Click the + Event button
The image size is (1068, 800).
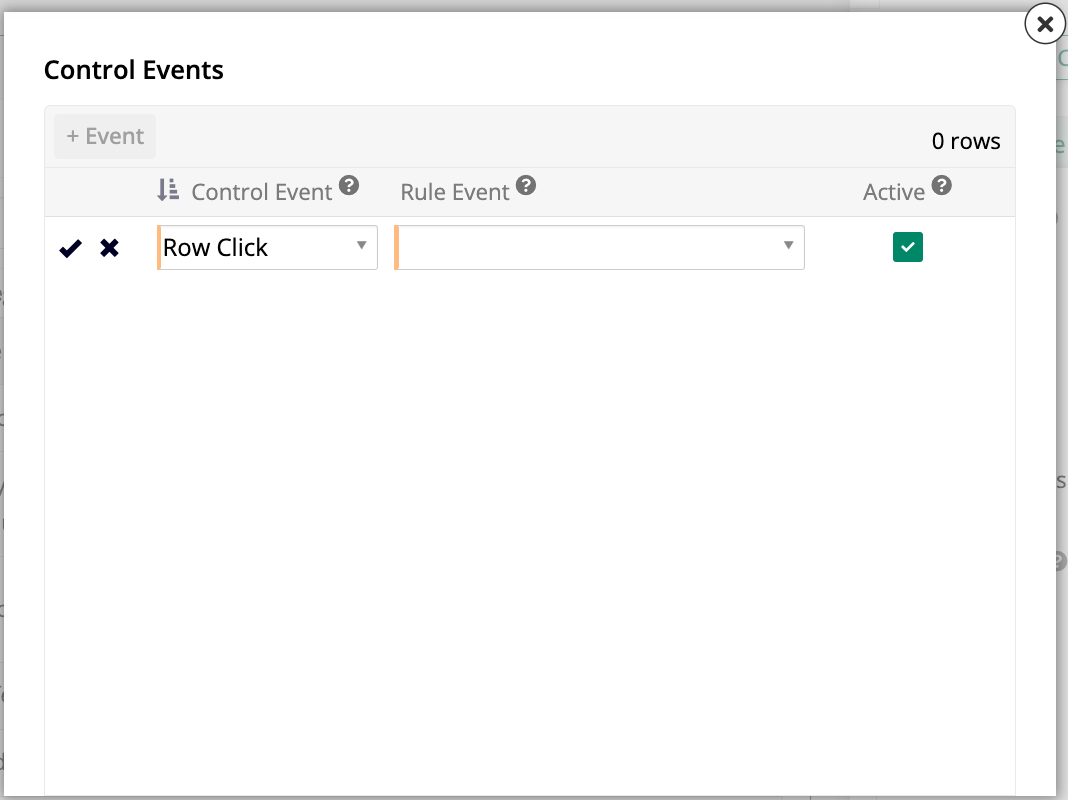point(105,136)
